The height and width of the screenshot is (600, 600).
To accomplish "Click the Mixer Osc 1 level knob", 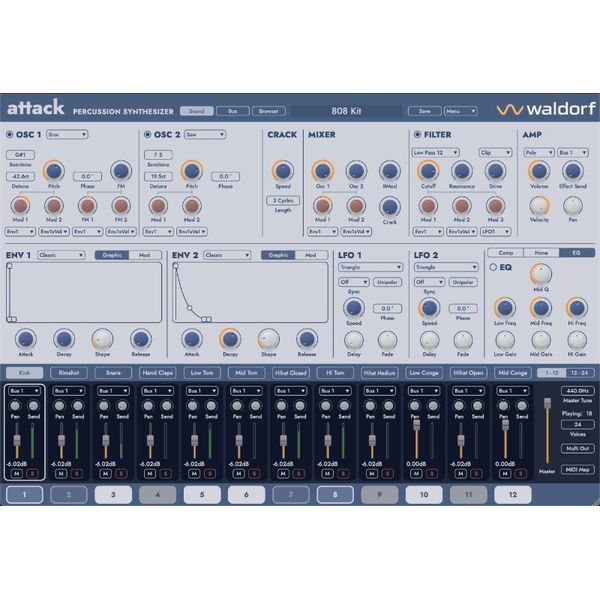I will (323, 171).
